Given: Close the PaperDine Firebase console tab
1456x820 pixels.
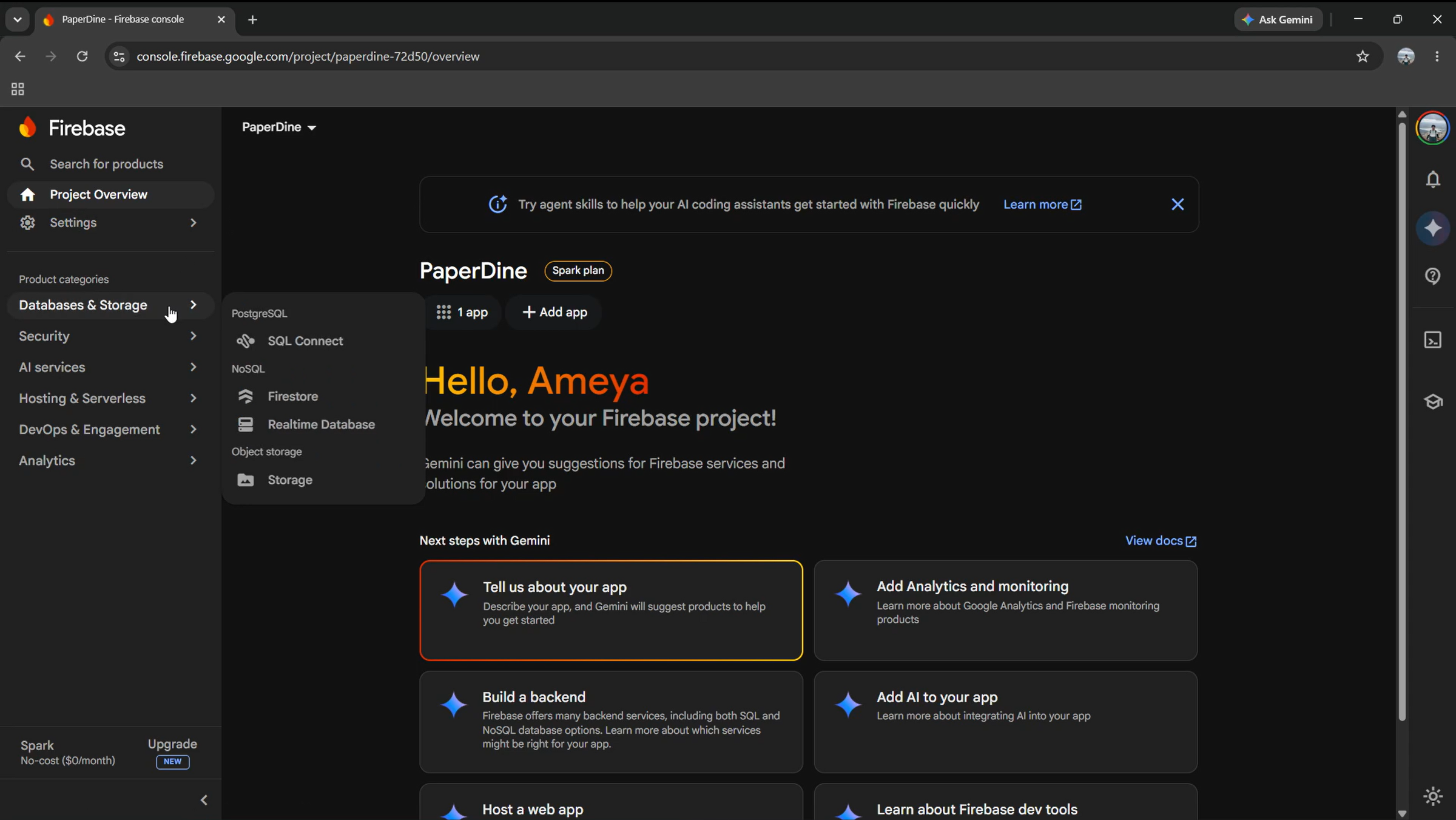Looking at the screenshot, I should 221,19.
